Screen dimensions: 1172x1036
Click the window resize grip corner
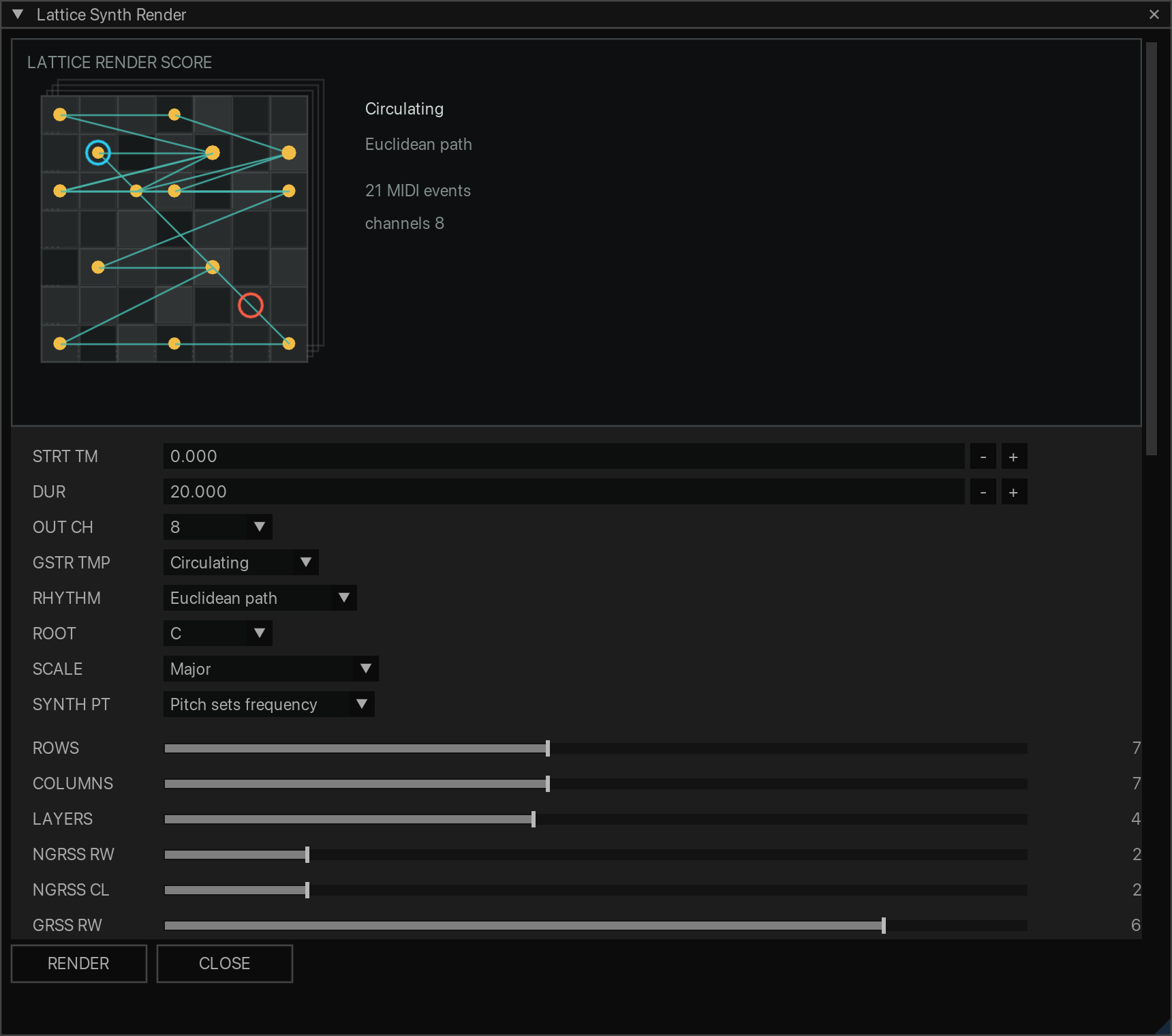coord(1163,1027)
